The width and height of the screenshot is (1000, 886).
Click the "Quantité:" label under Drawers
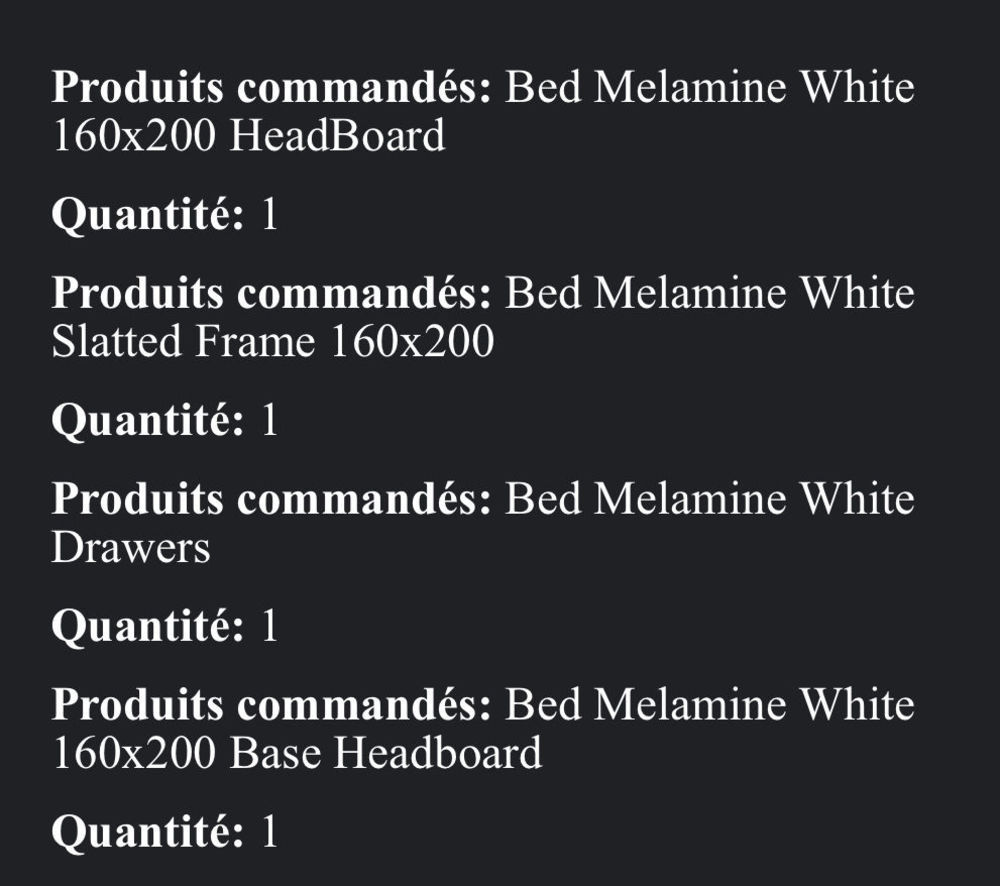point(148,626)
